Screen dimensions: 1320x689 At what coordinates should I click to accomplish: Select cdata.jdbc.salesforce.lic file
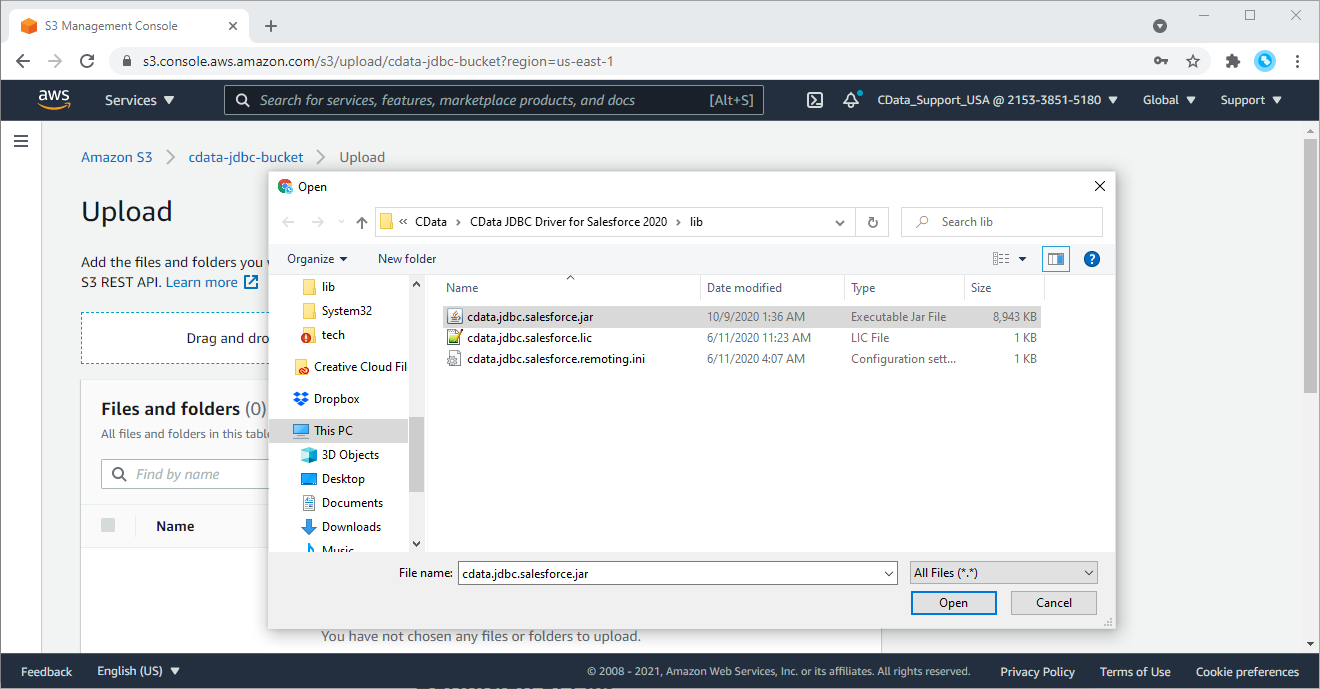coord(529,338)
